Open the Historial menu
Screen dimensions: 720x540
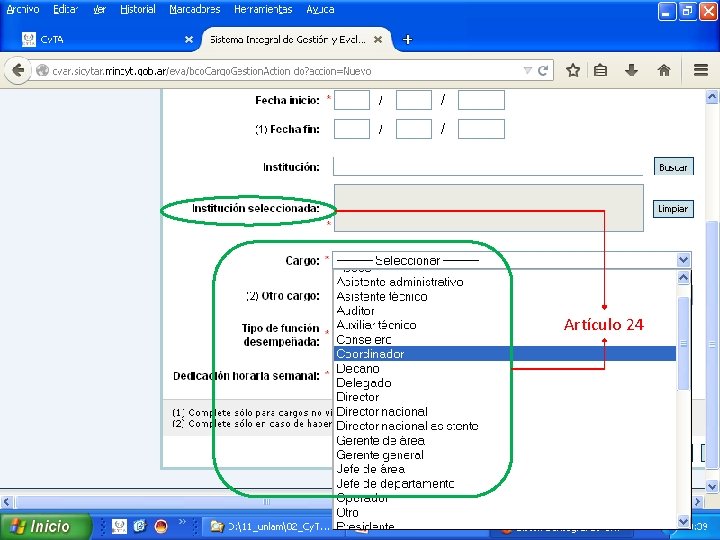138,9
